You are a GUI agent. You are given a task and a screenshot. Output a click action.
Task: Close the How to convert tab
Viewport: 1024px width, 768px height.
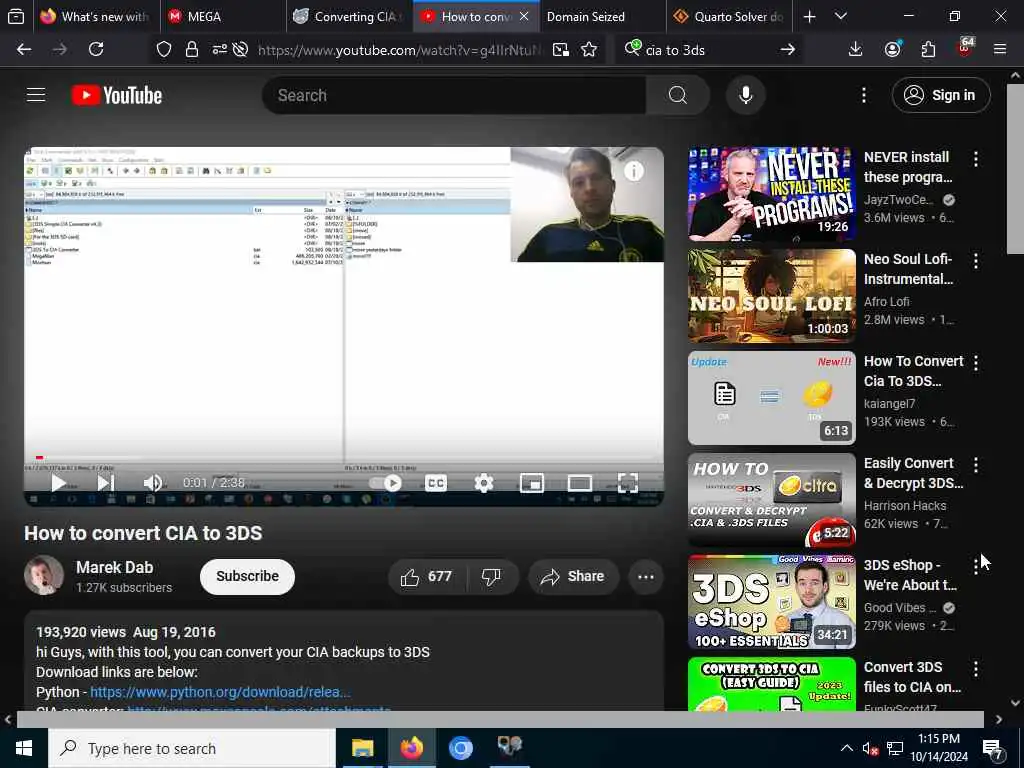click(524, 16)
